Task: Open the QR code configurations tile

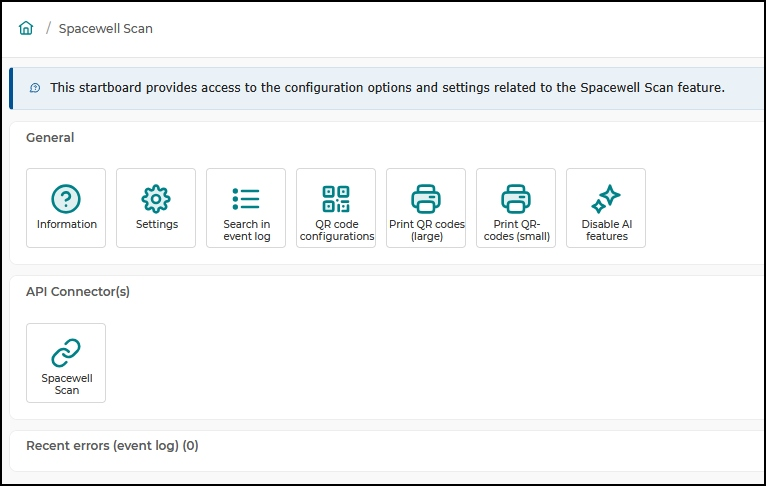Action: point(336,208)
